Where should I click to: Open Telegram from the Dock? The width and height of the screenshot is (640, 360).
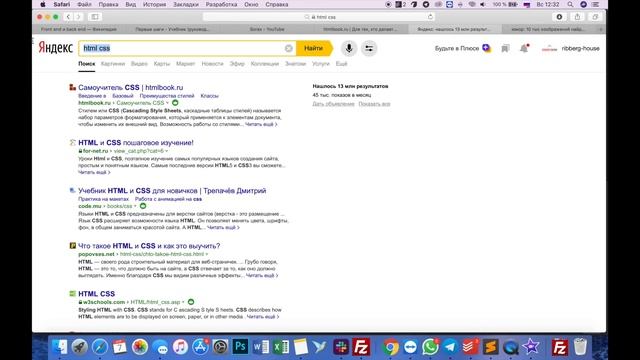coord(450,347)
